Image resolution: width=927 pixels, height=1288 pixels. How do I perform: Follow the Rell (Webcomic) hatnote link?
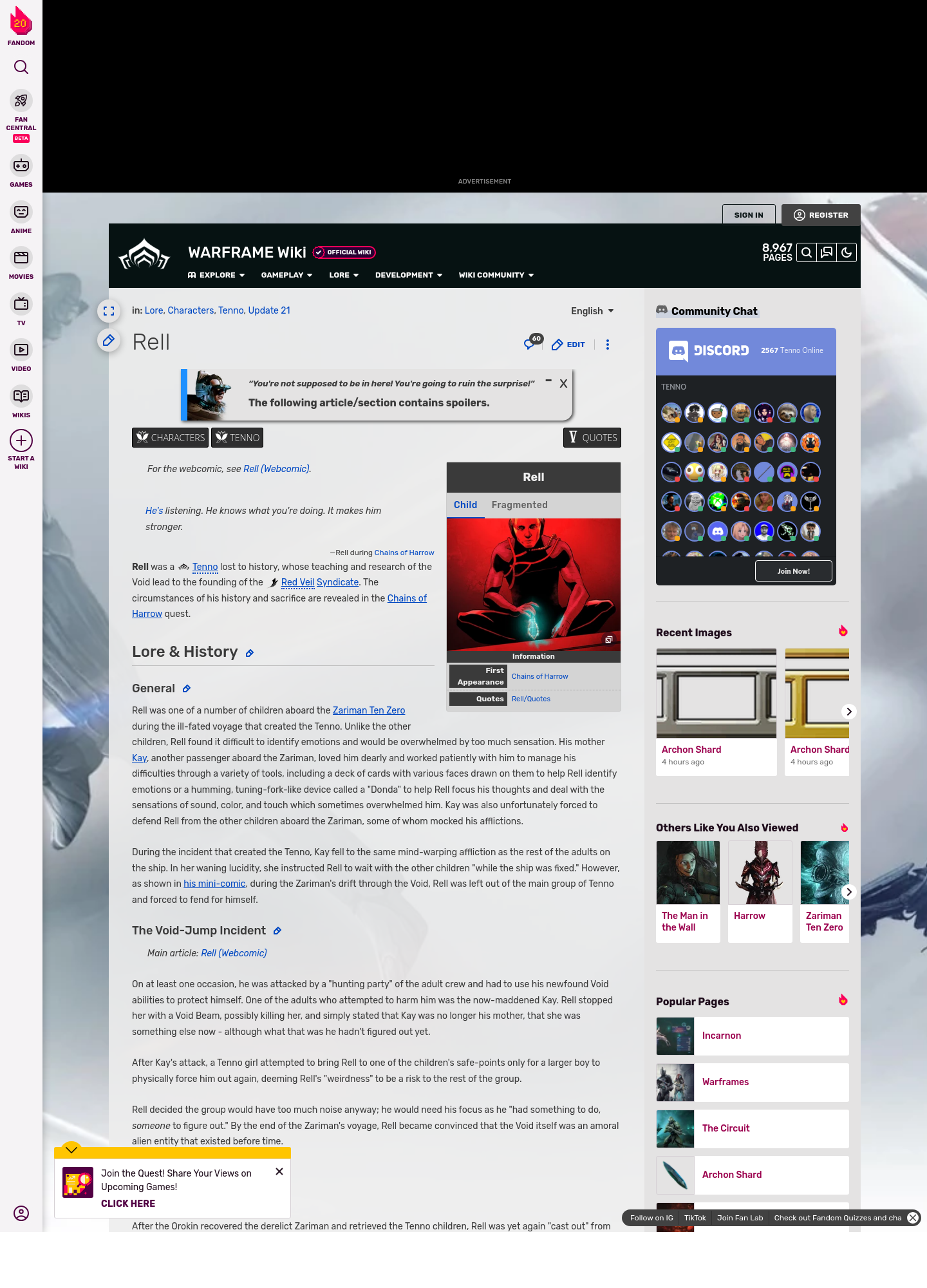coord(276,469)
